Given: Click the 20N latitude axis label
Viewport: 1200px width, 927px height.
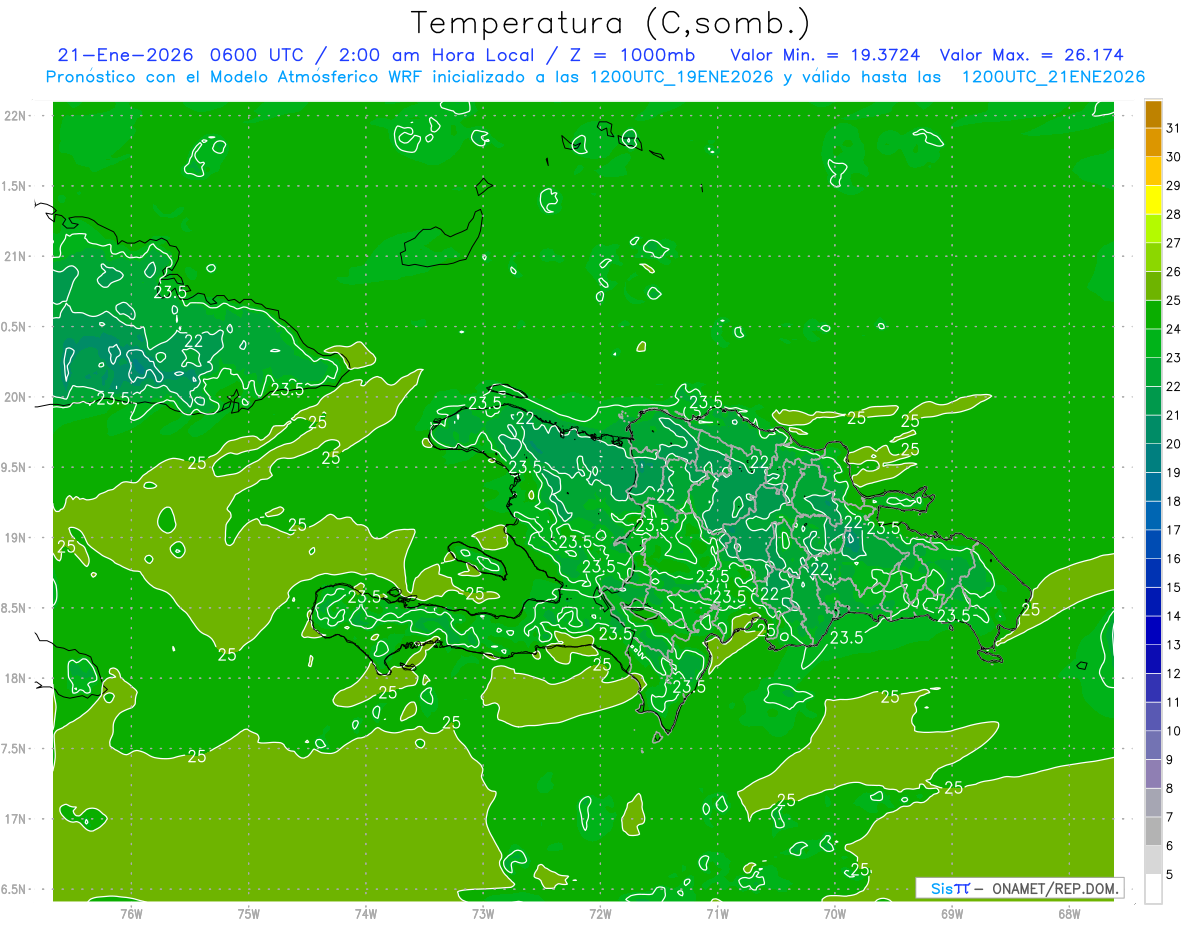Looking at the screenshot, I should (x=16, y=397).
